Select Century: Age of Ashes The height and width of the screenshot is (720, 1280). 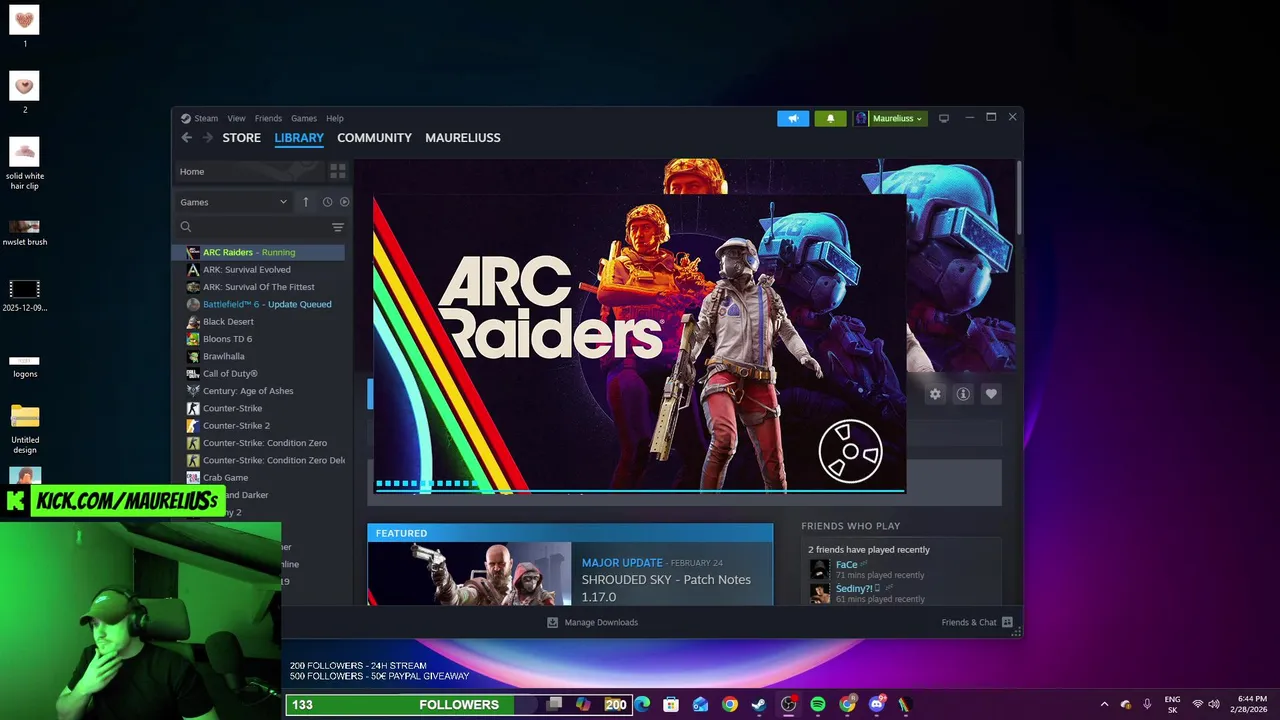[260, 391]
